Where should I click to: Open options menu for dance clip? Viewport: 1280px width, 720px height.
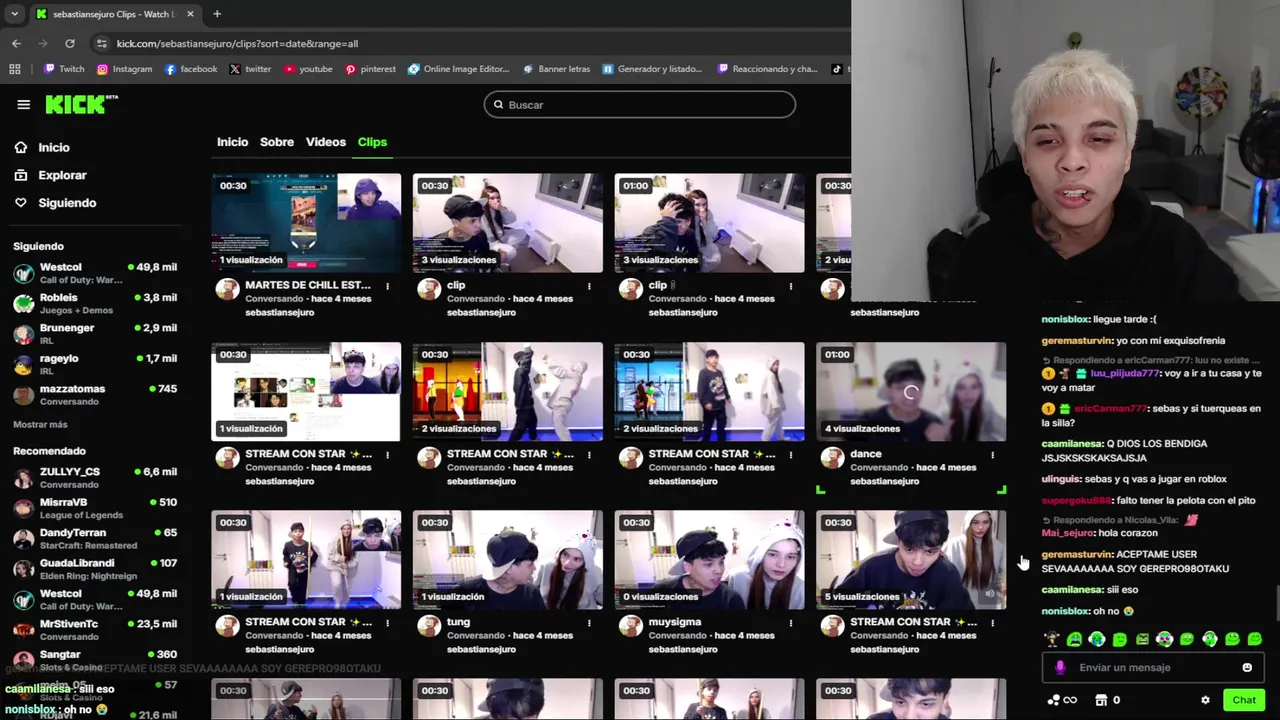coord(992,455)
